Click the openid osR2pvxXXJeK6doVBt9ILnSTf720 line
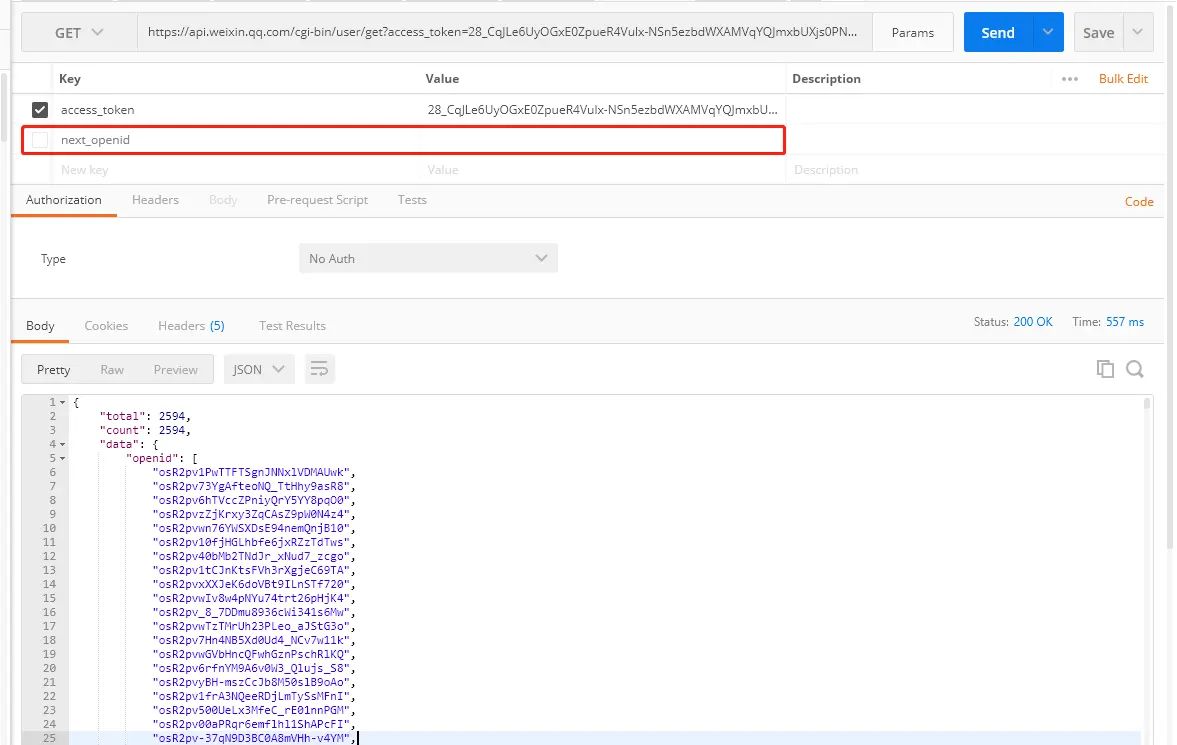The width and height of the screenshot is (1177, 745). [254, 584]
